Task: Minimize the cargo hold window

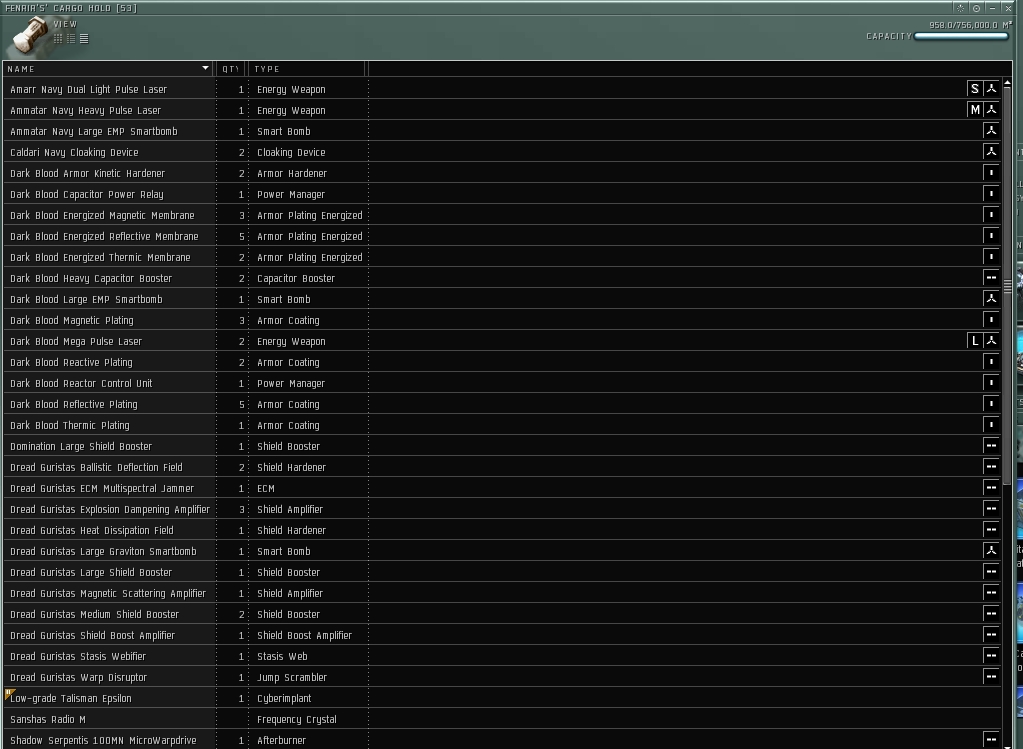Action: click(x=992, y=8)
